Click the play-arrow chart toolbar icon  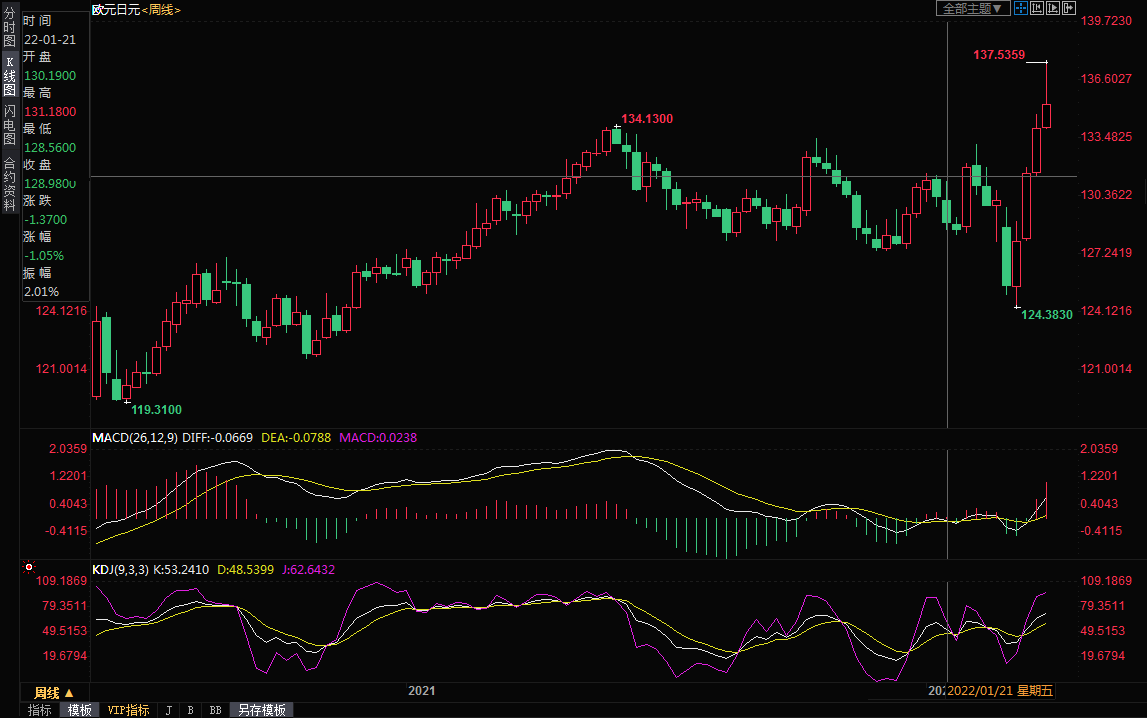(x=1052, y=8)
